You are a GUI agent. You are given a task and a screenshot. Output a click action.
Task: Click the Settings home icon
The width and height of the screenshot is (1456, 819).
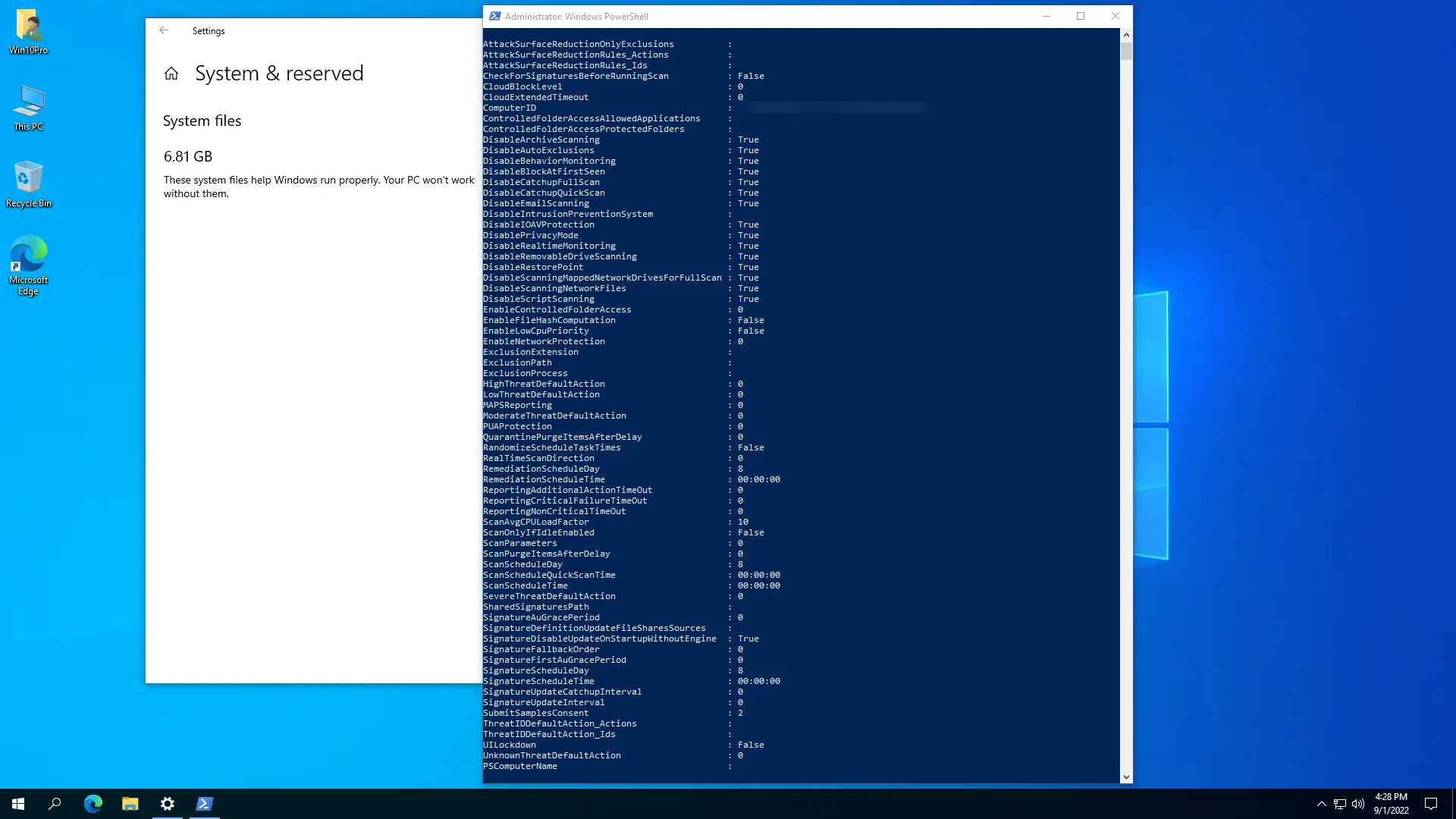pos(171,74)
